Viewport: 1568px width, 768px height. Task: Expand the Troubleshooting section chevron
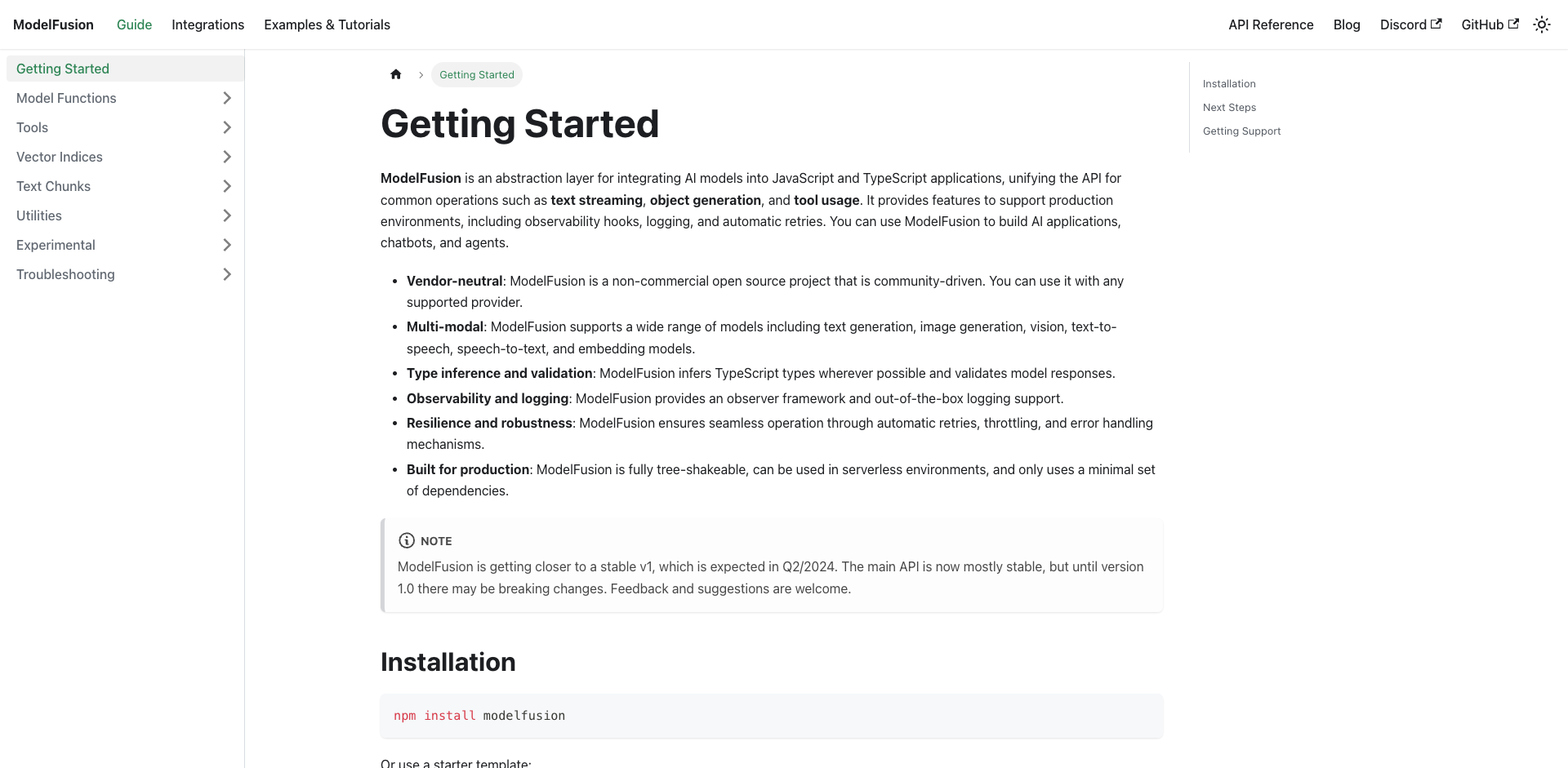[227, 274]
